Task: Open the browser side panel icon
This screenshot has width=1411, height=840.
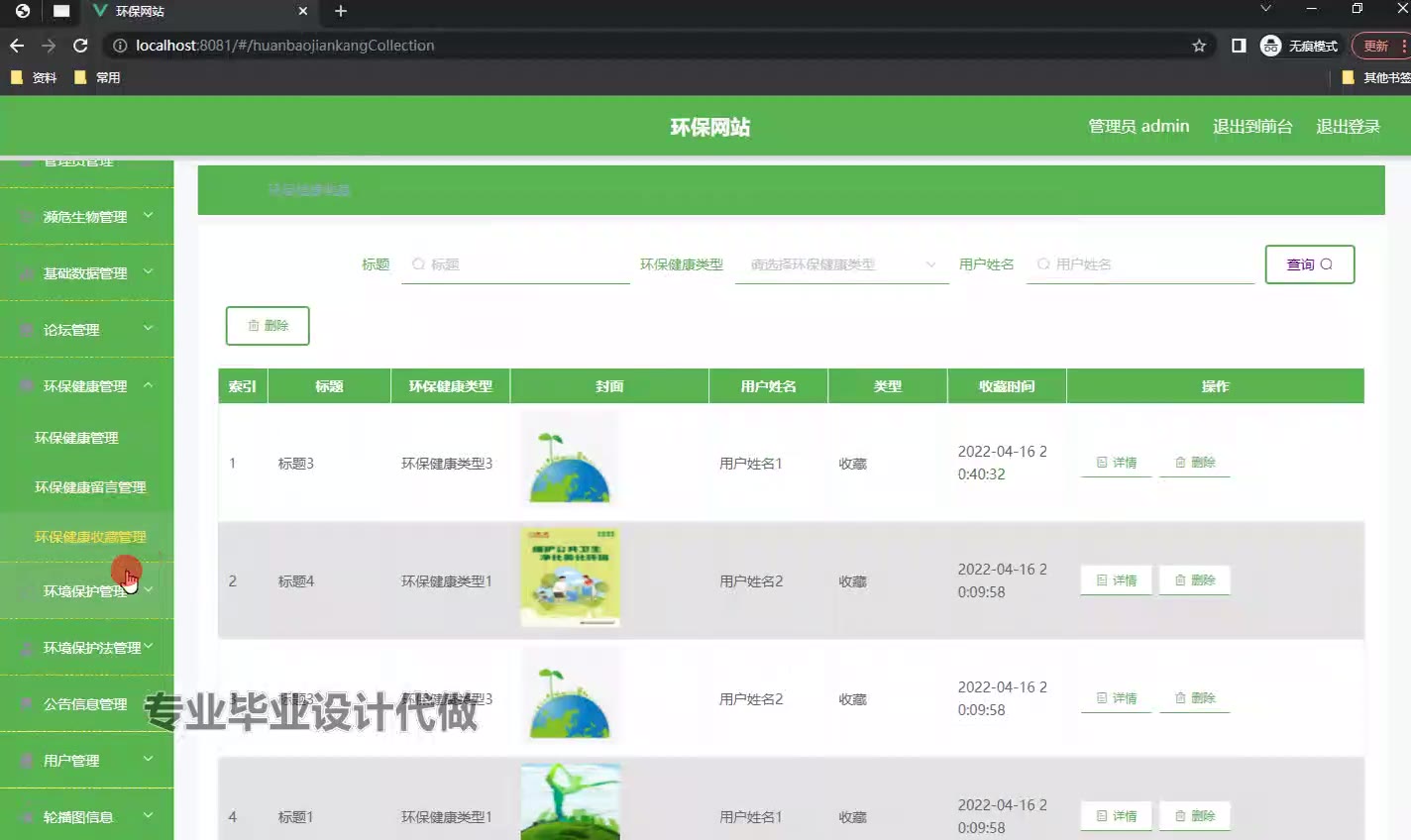Action: pyautogui.click(x=1239, y=46)
